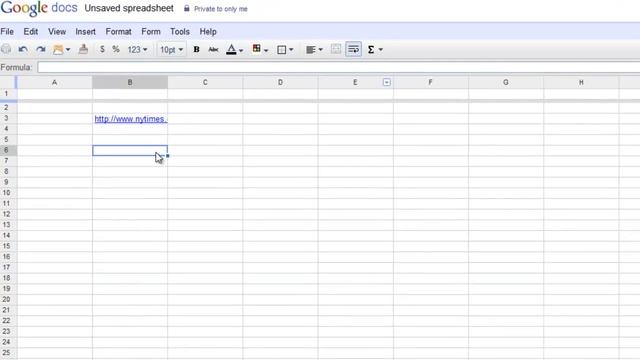This screenshot has width=640, height=360.
Task: Select column G header
Action: pos(506,82)
